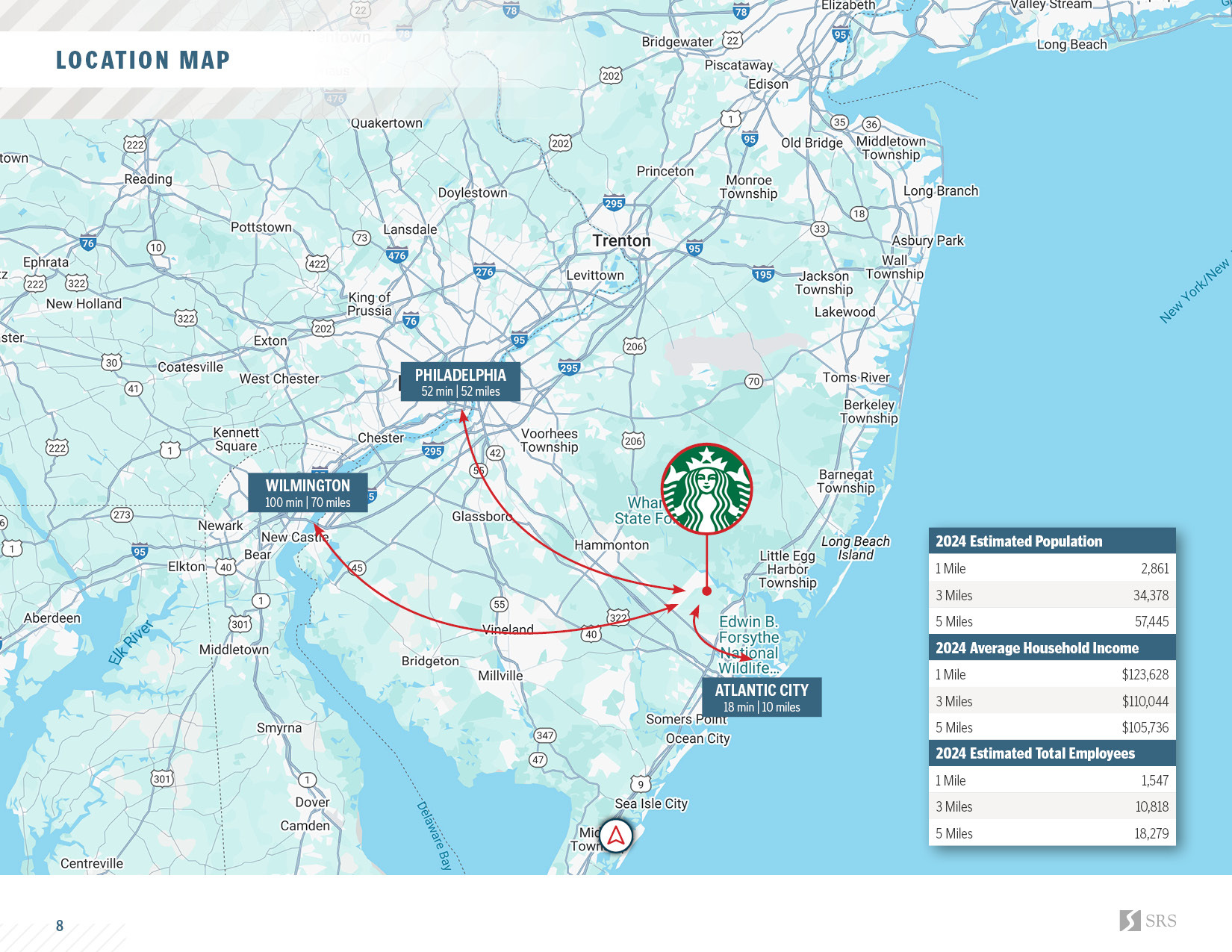Click the Philadelphia distance callout box
The height and width of the screenshot is (952, 1232).
click(461, 382)
